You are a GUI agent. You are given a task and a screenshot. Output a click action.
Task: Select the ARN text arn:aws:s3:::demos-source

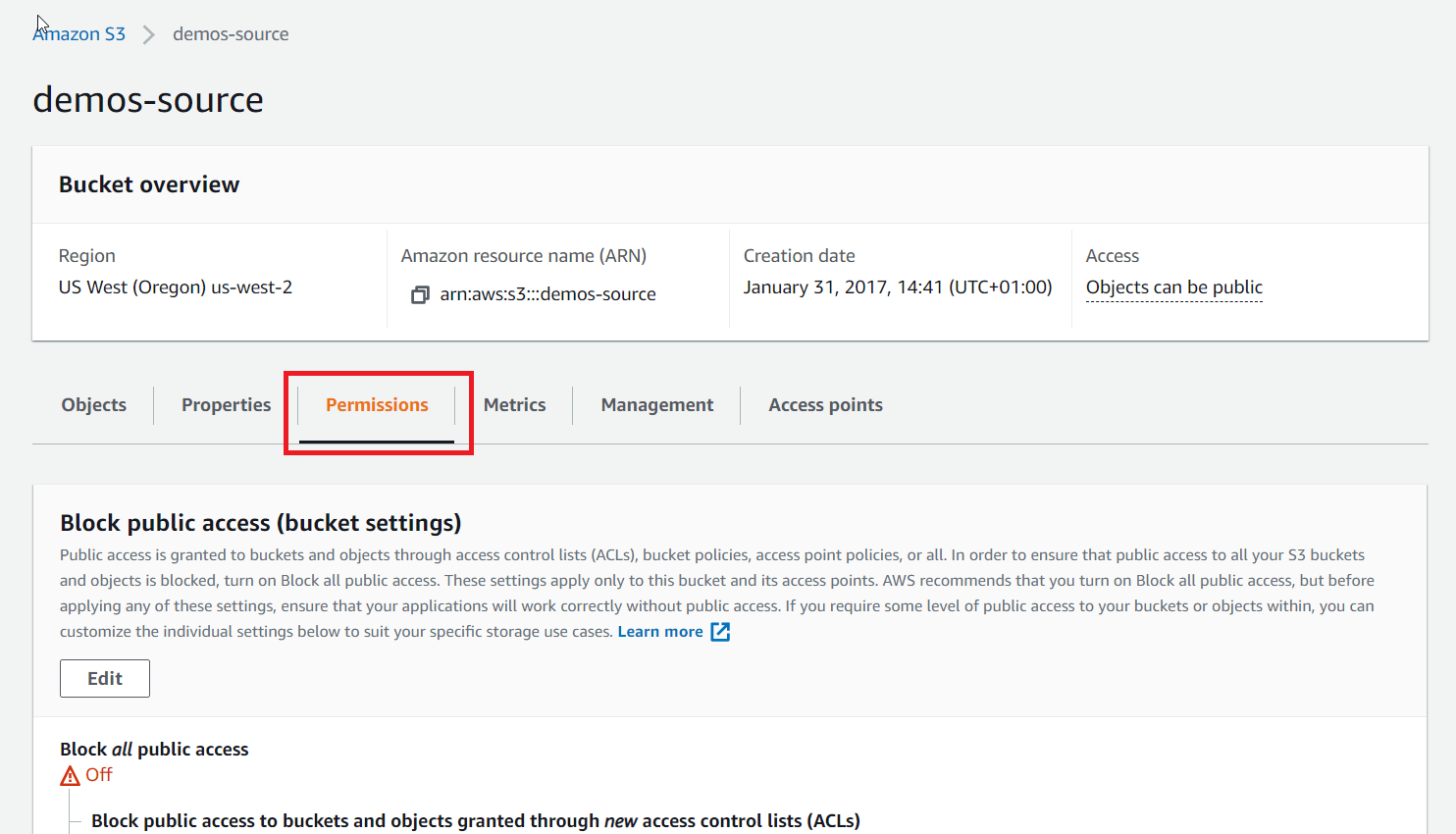(547, 294)
